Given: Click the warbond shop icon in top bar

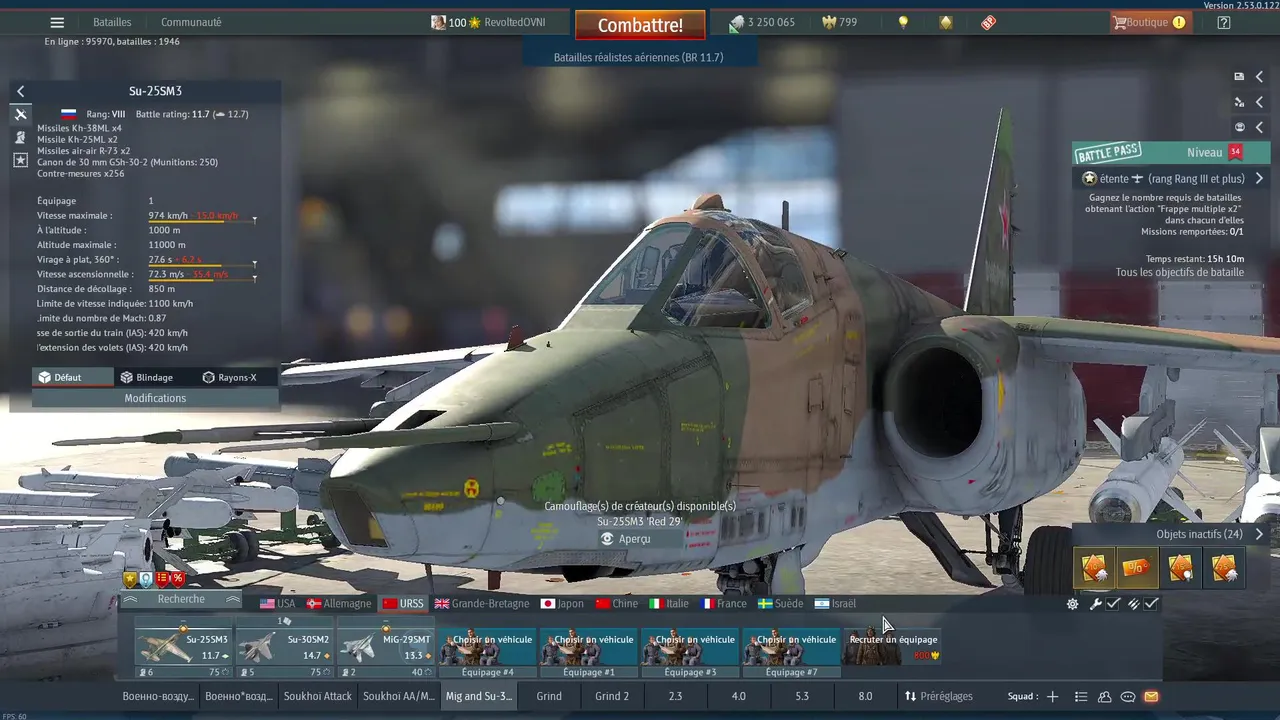Looking at the screenshot, I should [946, 22].
